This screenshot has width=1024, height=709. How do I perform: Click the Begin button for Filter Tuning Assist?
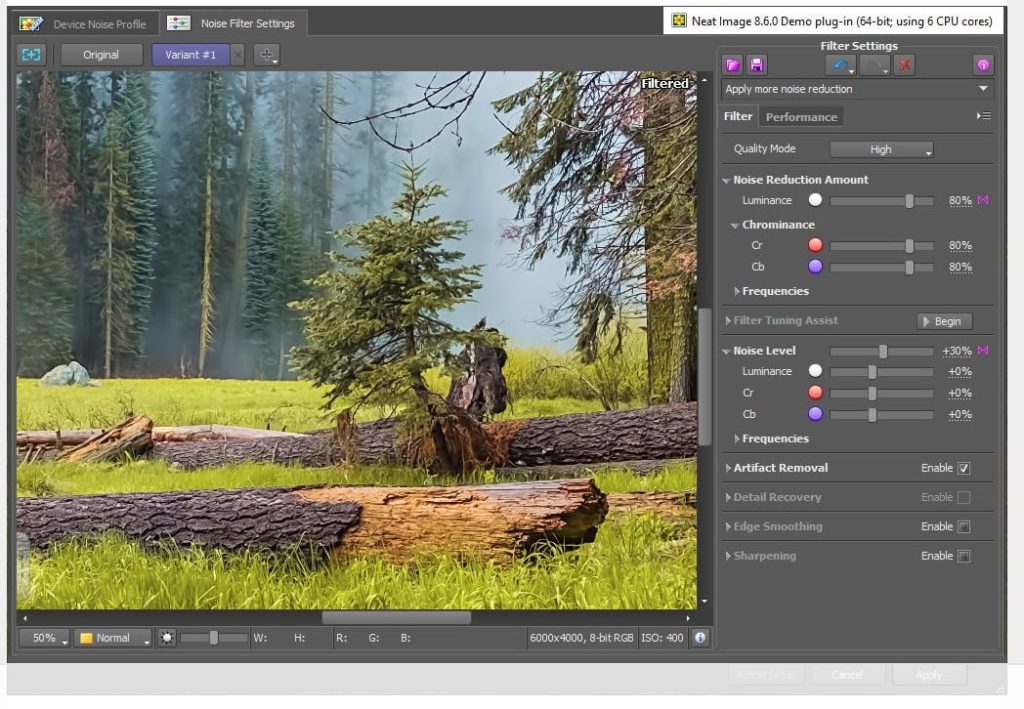pos(944,321)
